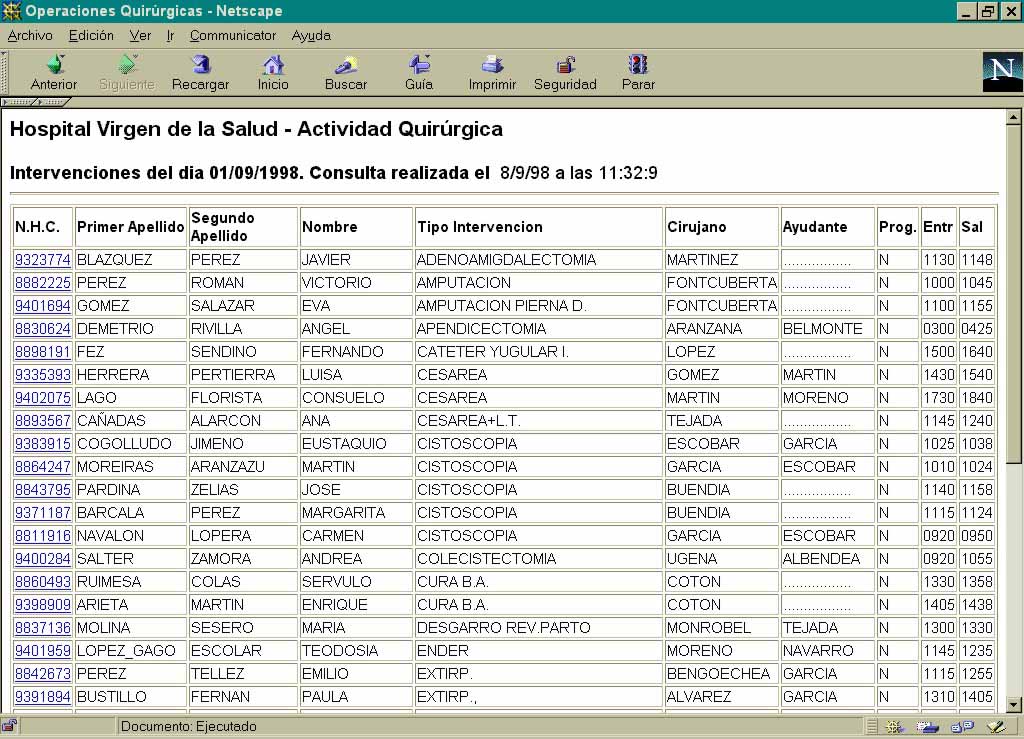Expand the first collapsed toolbar tab
1024x739 pixels.
[x=18, y=102]
